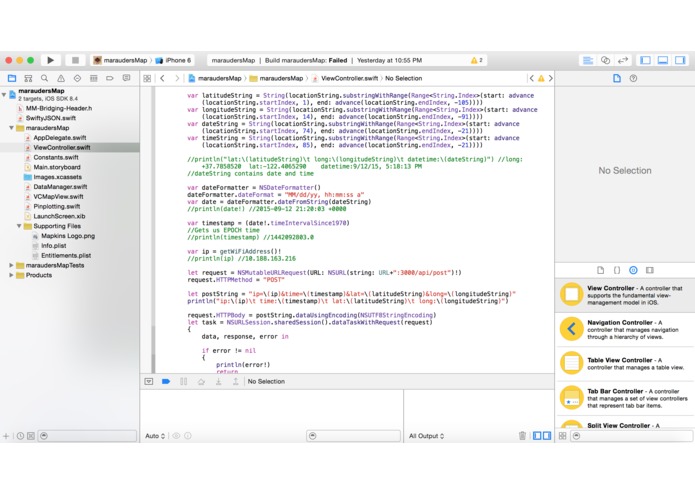
Task: Select the View Controller object
Action: coord(625,295)
